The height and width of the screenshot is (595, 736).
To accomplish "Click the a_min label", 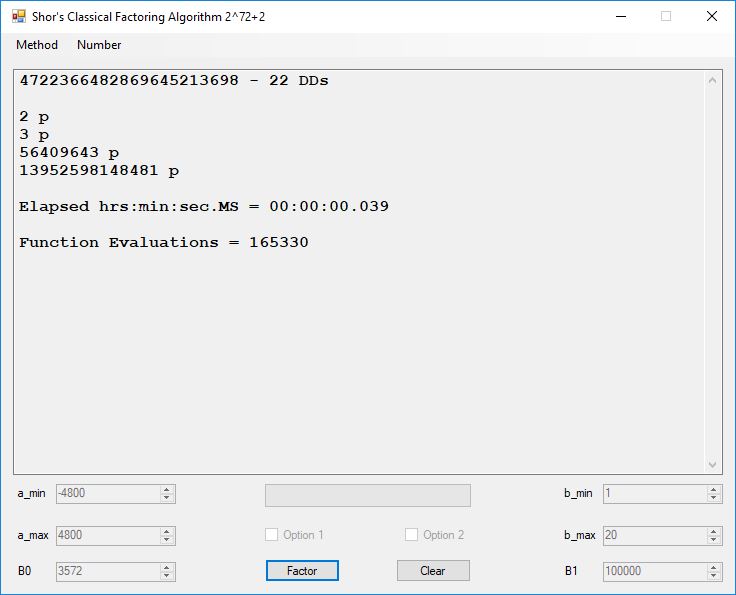I will tap(31, 494).
